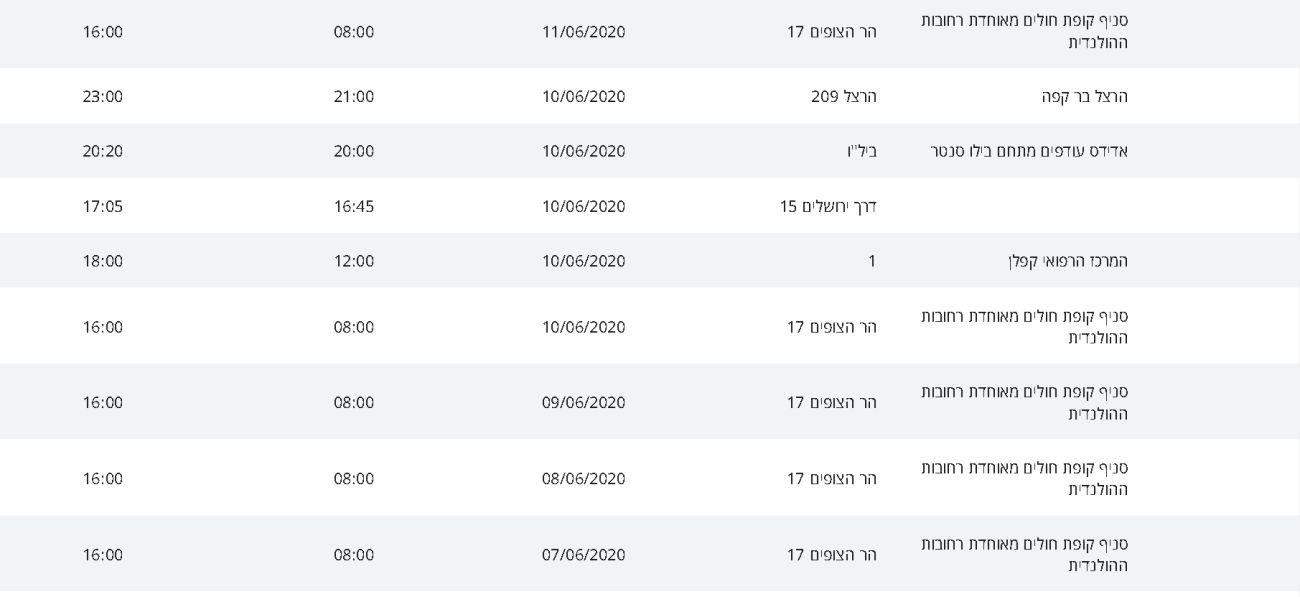Click the 18:00 end time cell
The image size is (1300, 597).
point(103,261)
